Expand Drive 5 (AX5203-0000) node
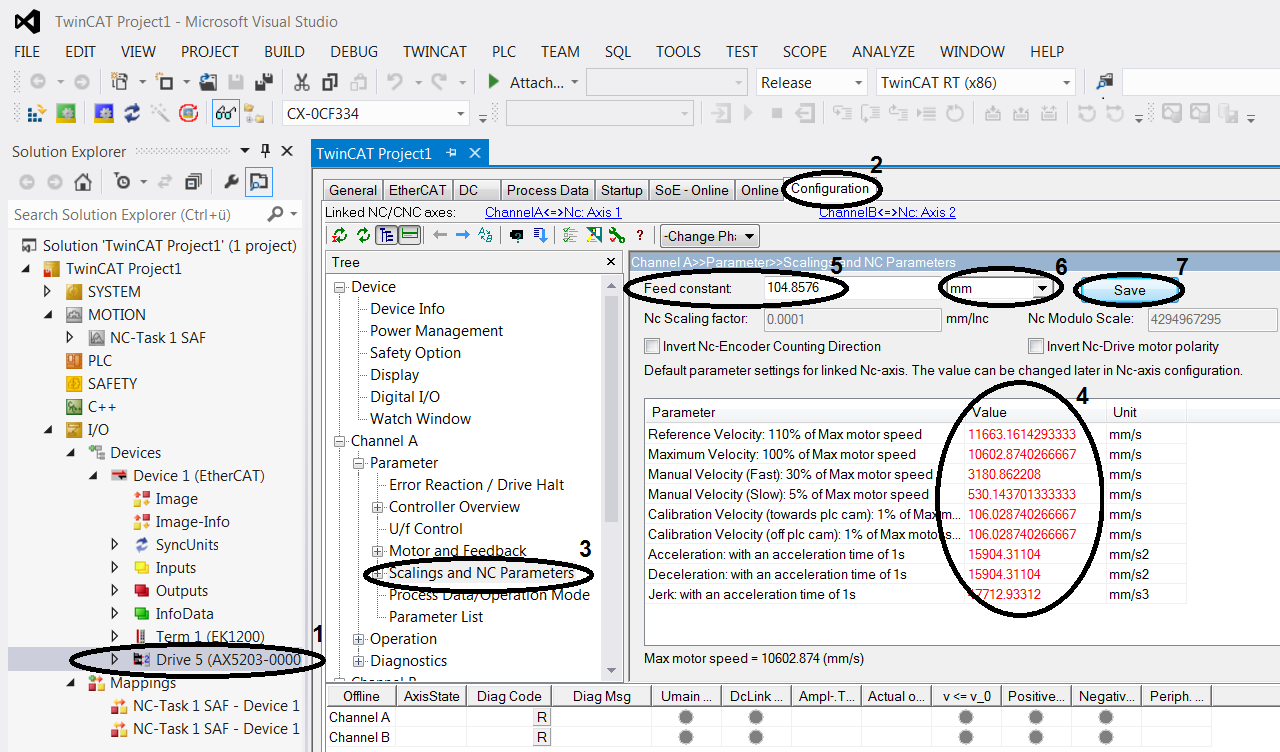 [x=115, y=659]
